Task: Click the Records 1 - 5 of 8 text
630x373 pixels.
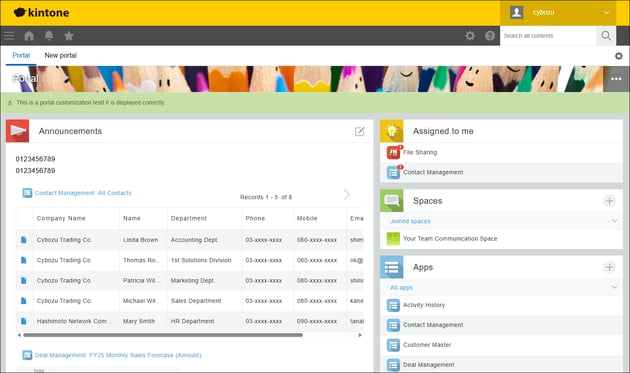Action: 266,197
